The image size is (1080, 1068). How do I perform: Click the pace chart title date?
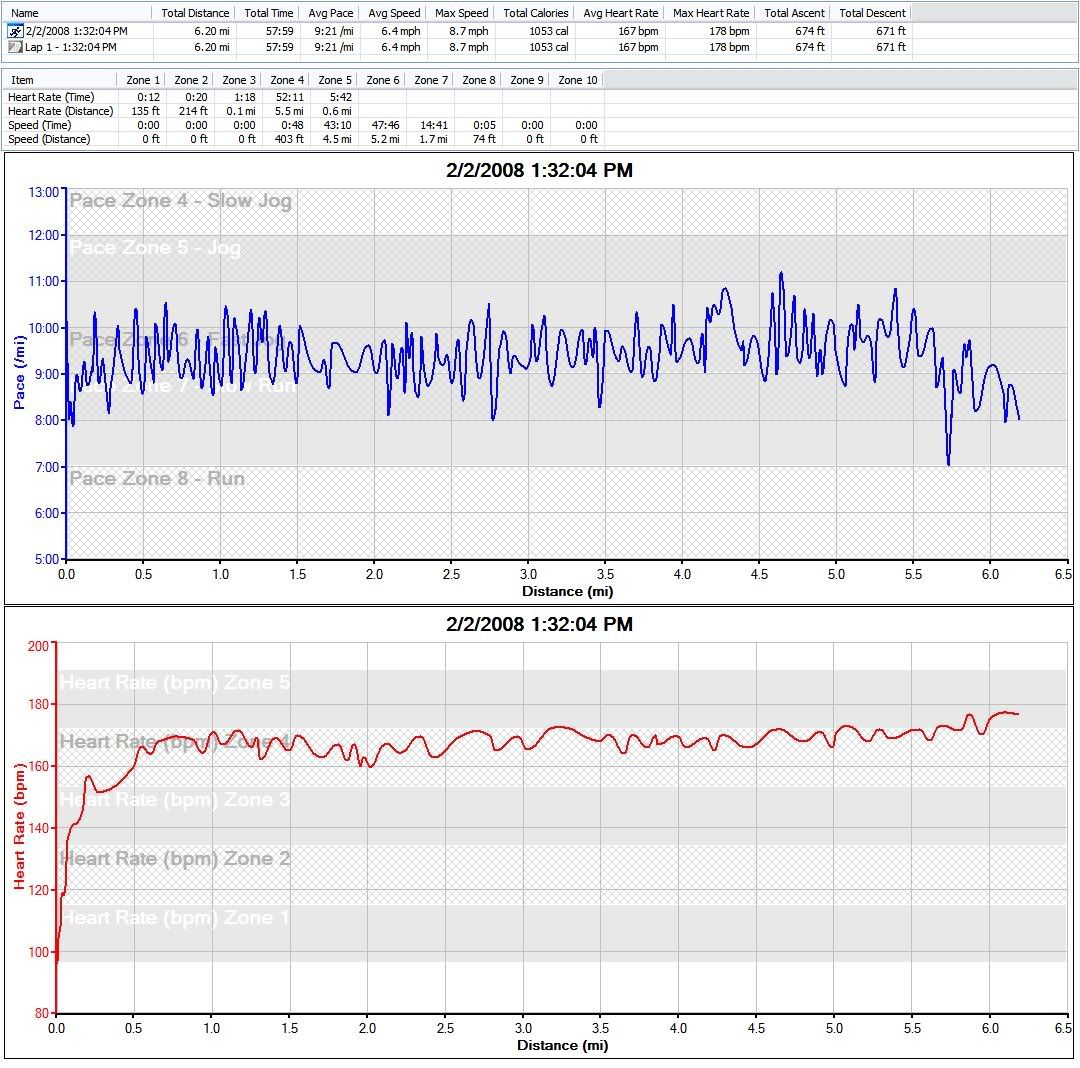tap(539, 171)
